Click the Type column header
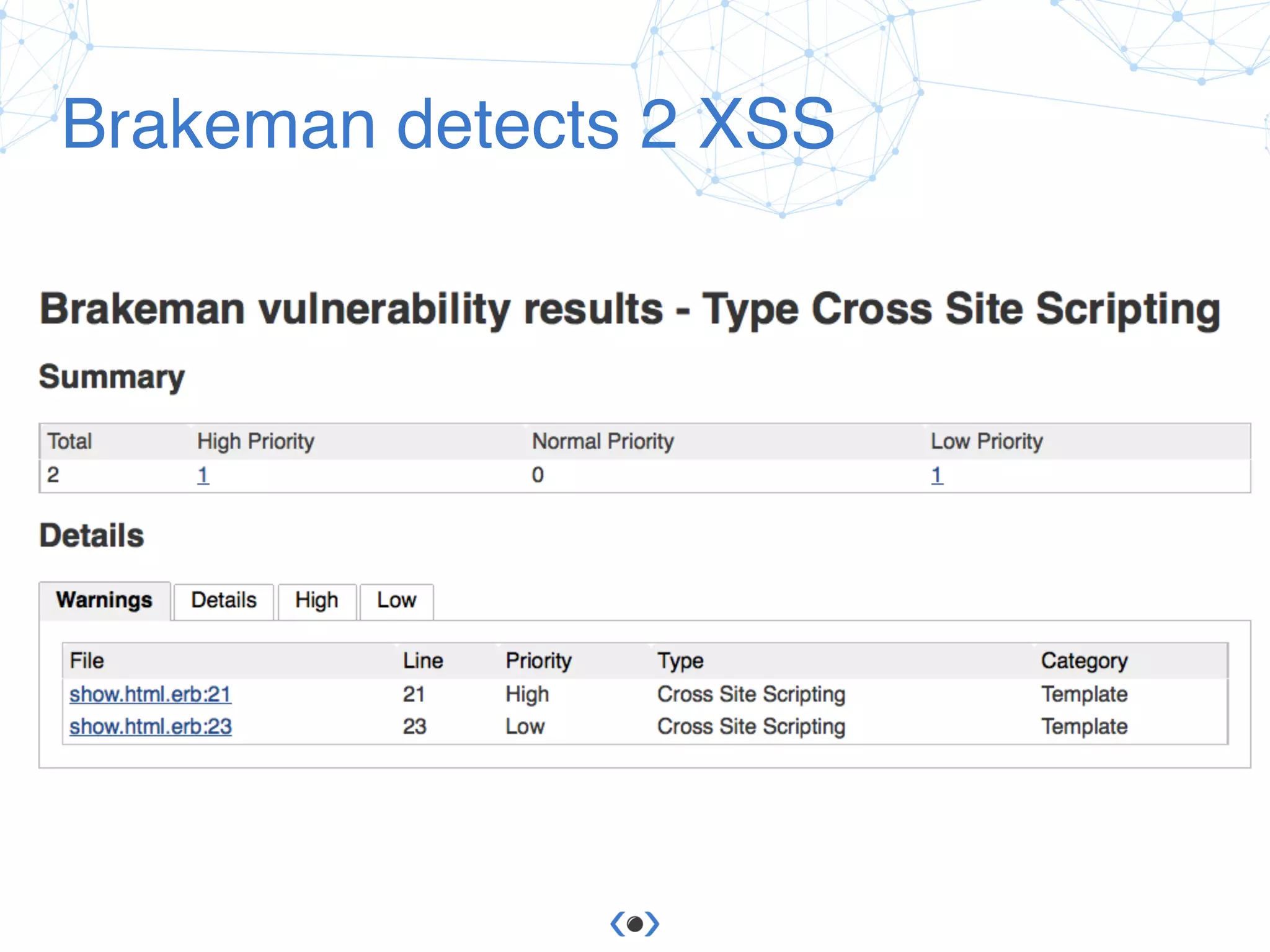This screenshot has height=952, width=1270. click(x=680, y=661)
